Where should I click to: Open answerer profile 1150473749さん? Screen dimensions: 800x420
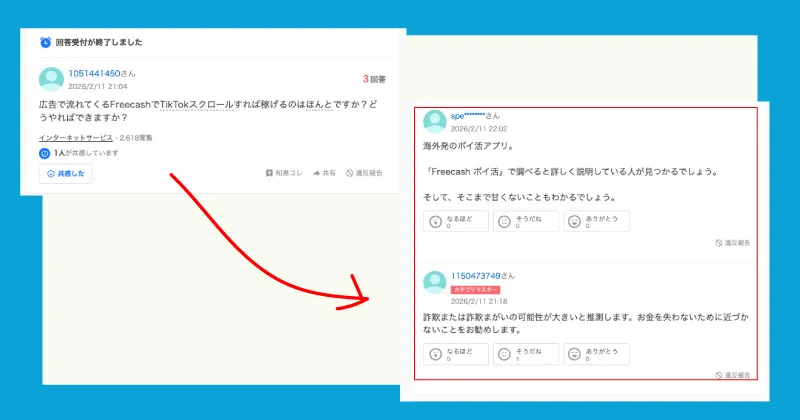click(x=483, y=276)
